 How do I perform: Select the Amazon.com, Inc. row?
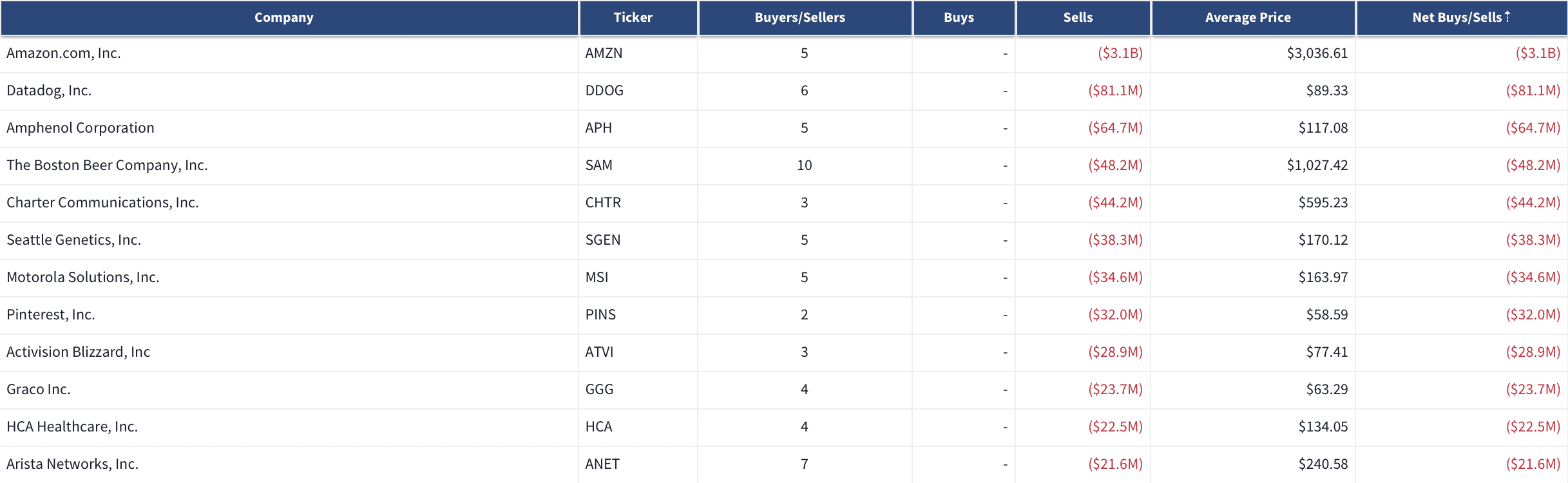pos(784,53)
